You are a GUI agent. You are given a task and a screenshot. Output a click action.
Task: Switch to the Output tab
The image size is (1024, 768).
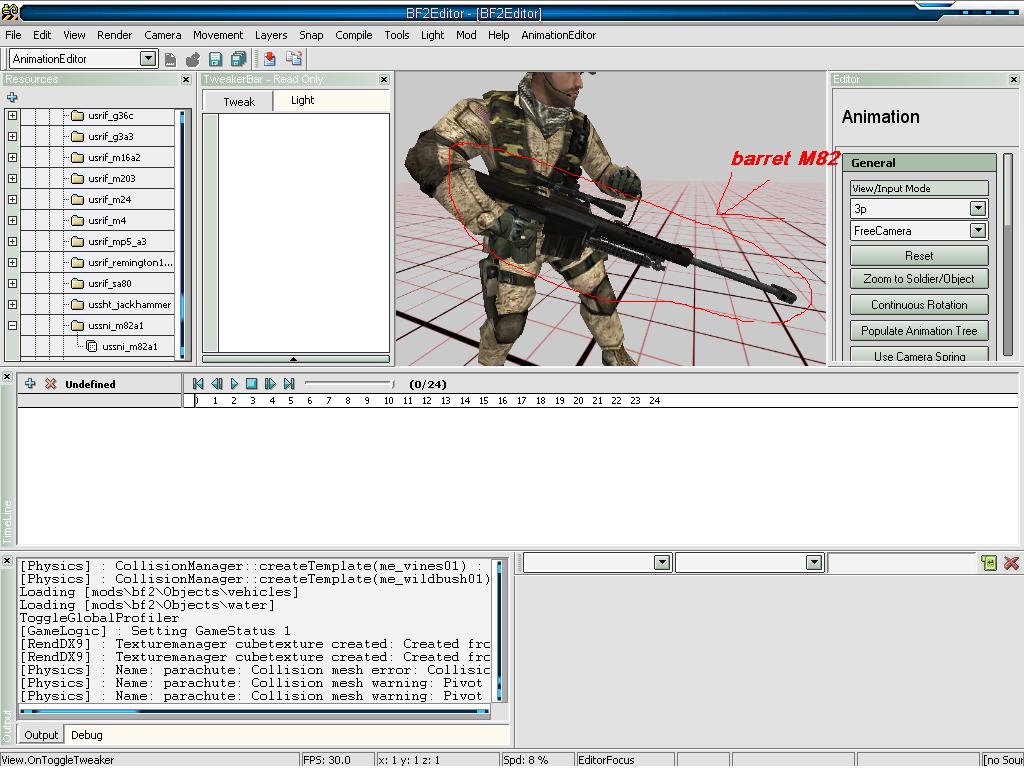41,735
